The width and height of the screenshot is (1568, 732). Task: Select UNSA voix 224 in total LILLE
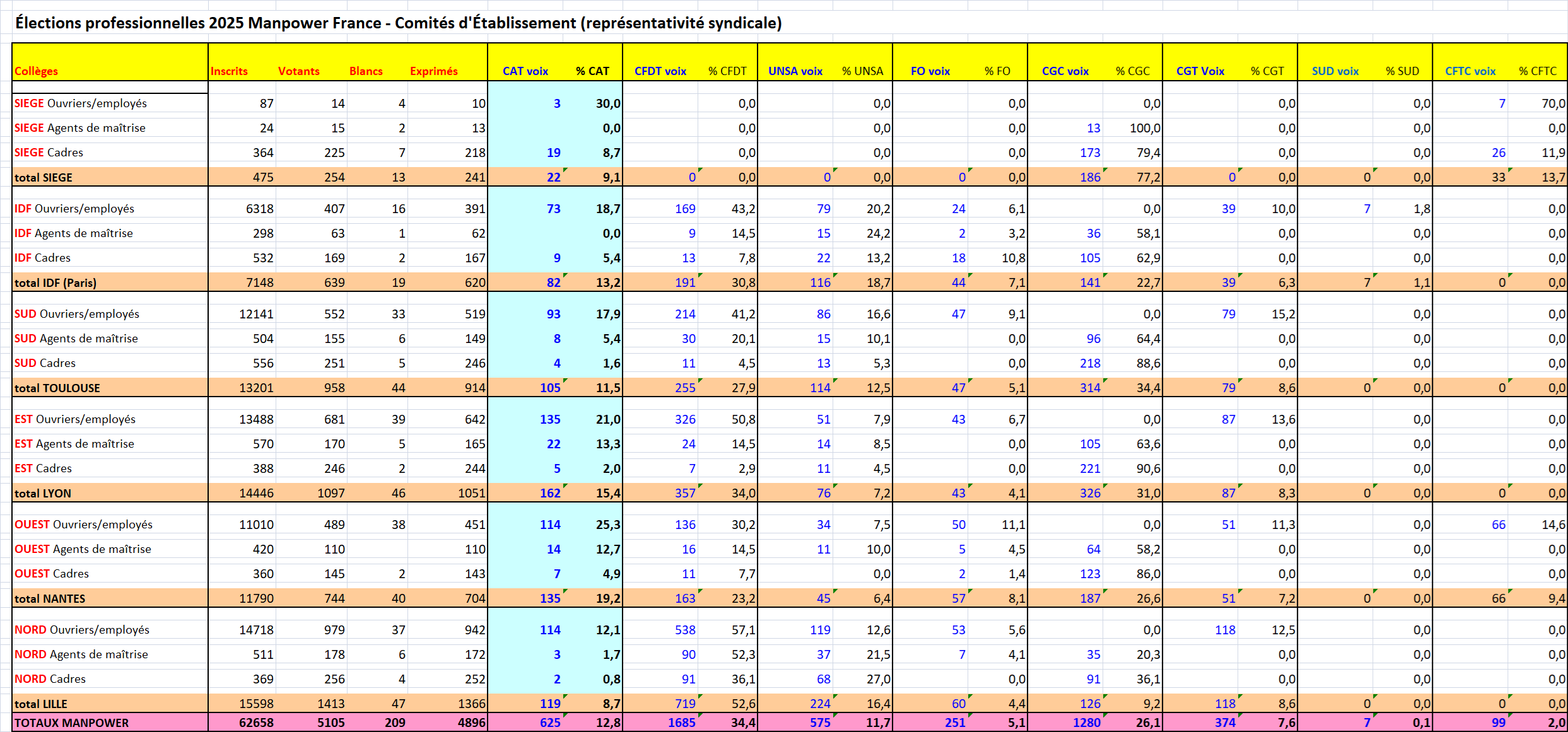click(x=820, y=704)
